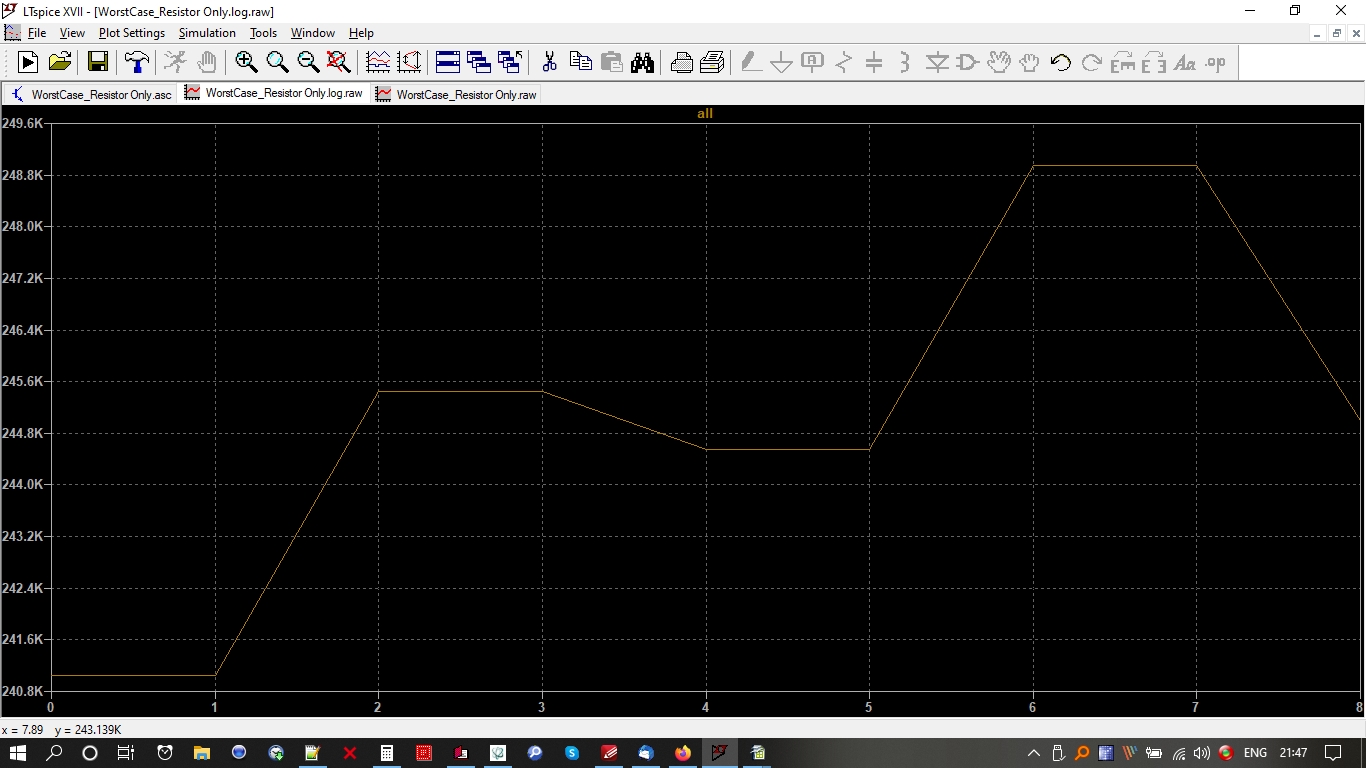
Task: Click the Print icon
Action: (x=681, y=62)
